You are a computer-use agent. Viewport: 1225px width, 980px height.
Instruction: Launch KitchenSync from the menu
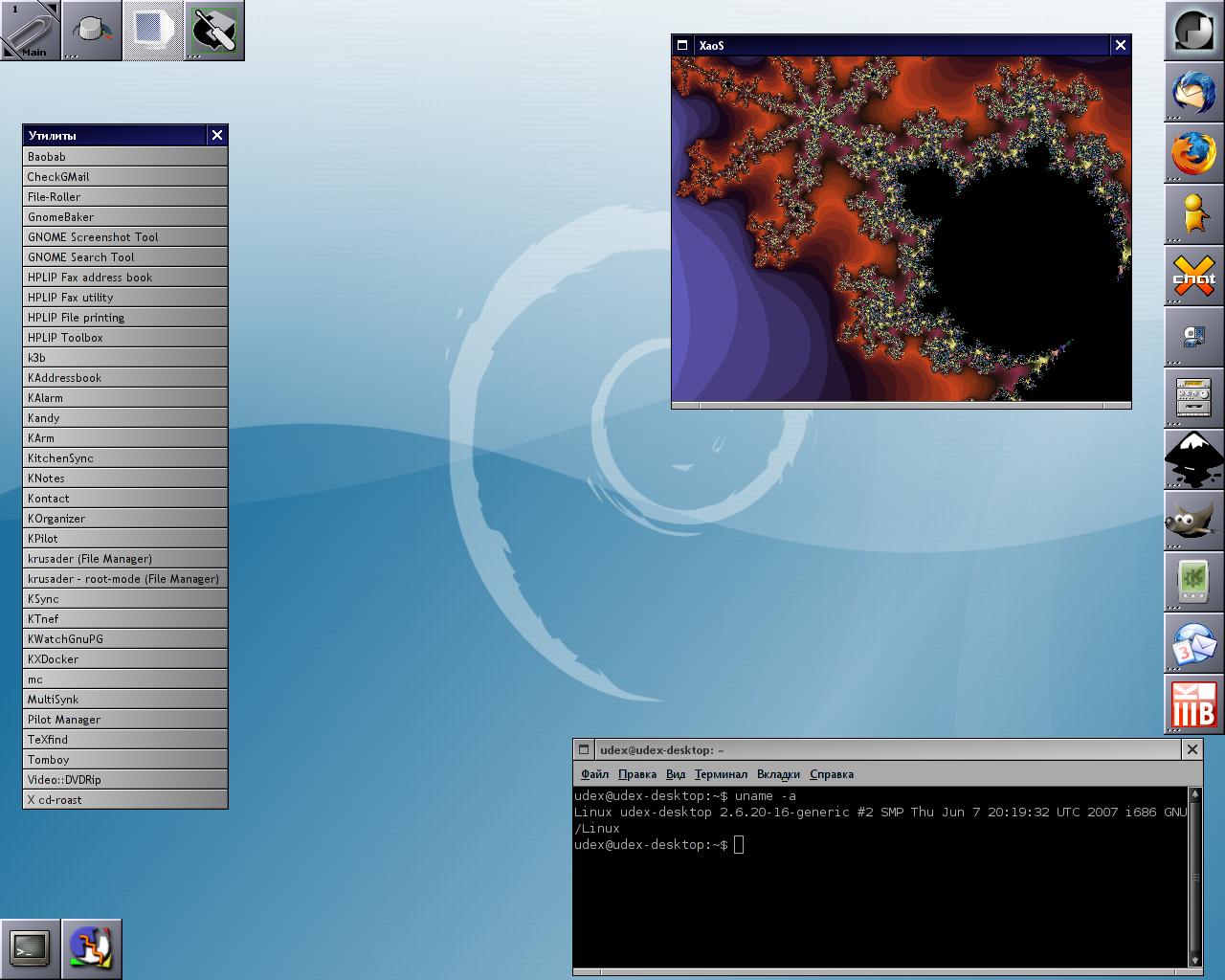(125, 457)
